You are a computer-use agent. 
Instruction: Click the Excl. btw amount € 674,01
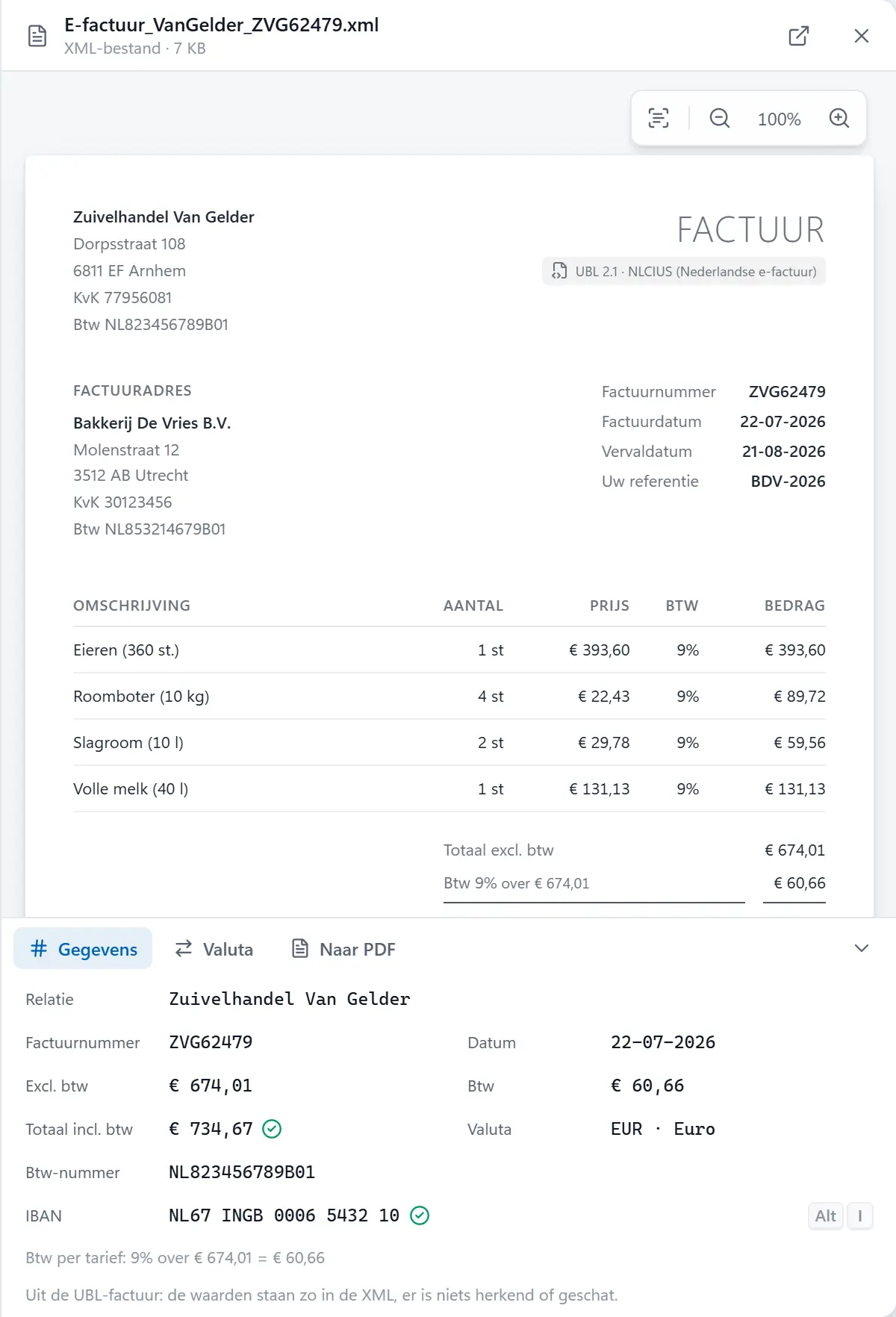pos(211,1086)
